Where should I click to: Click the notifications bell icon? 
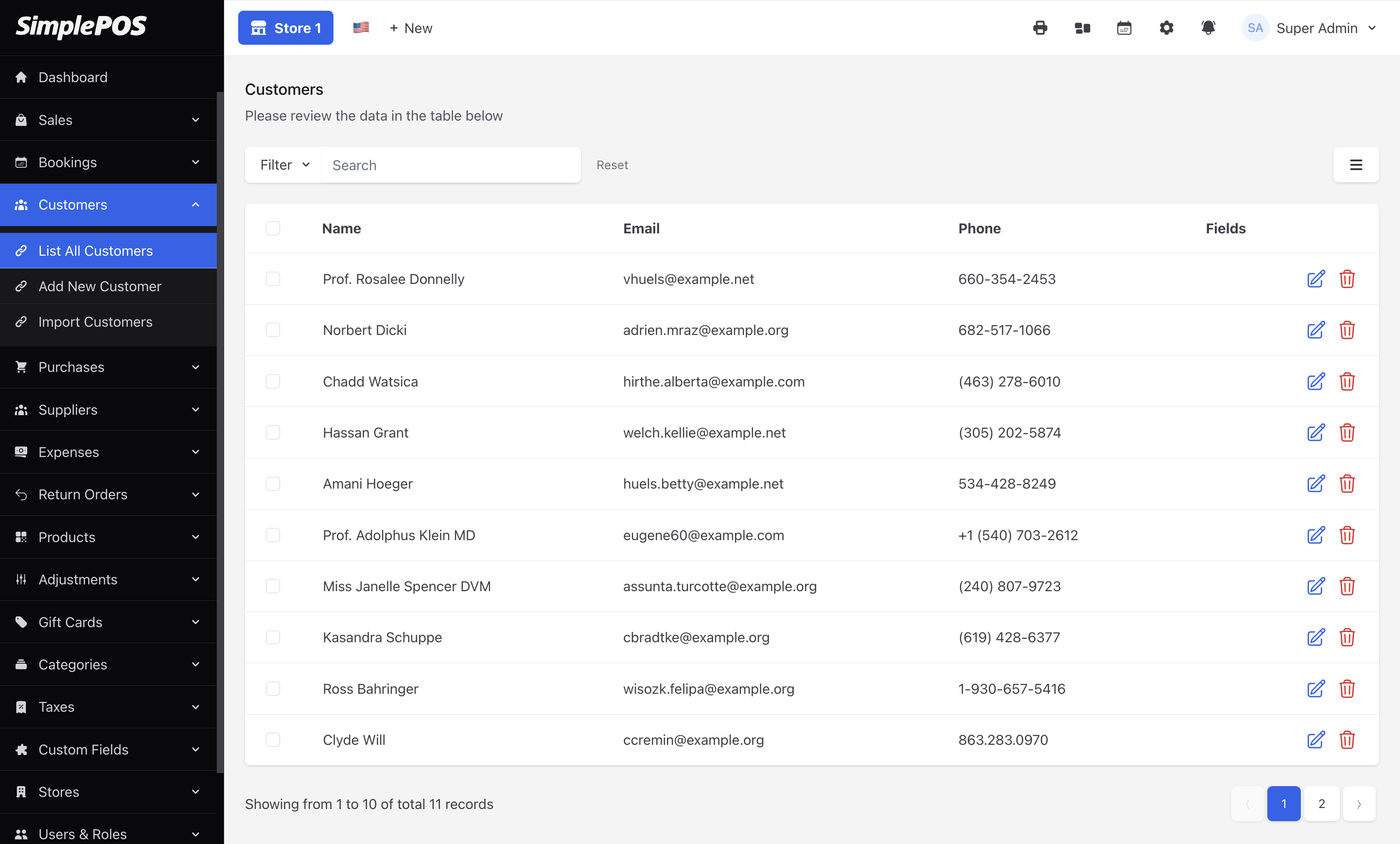(1208, 28)
